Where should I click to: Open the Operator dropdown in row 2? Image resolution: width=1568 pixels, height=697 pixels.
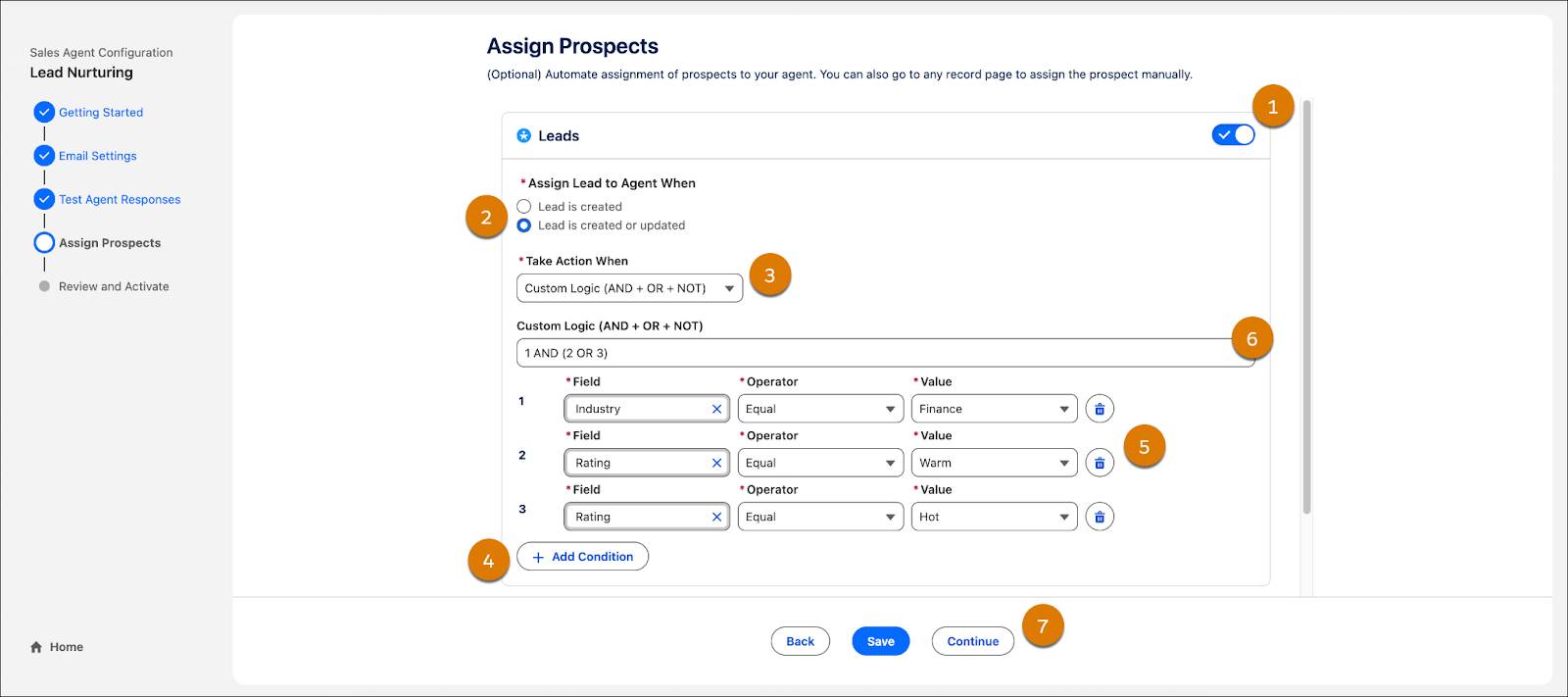[820, 463]
